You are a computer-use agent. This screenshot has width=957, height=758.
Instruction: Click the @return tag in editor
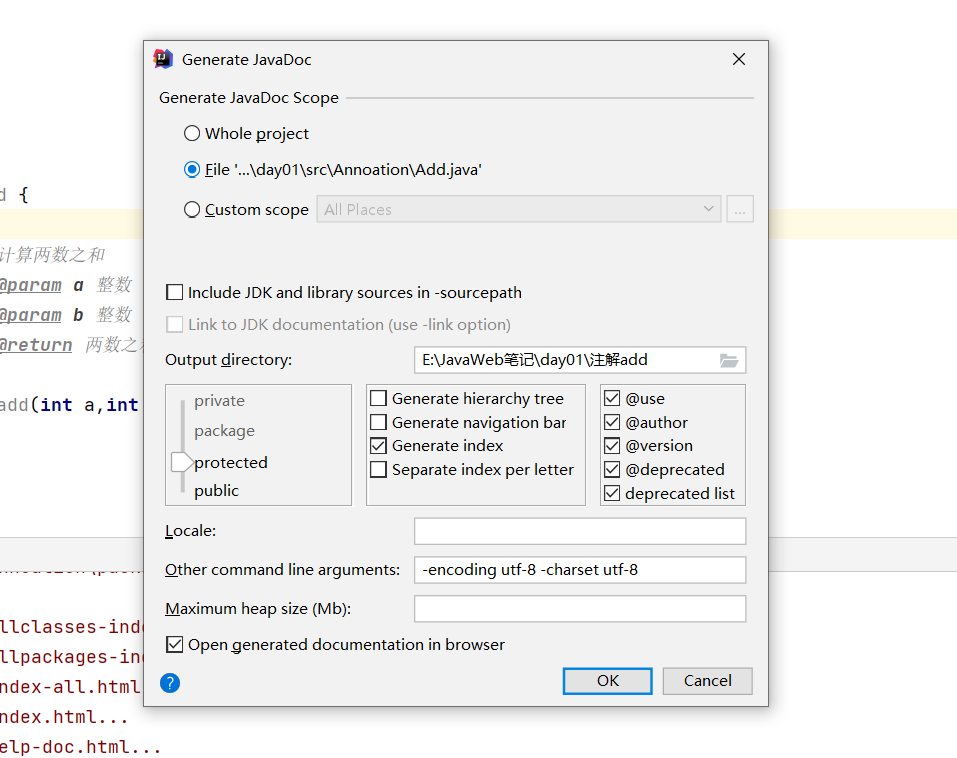36,345
